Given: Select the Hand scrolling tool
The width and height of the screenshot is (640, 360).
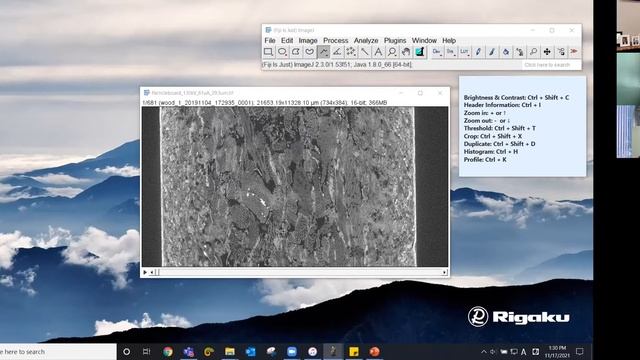Looking at the screenshot, I should (x=406, y=52).
